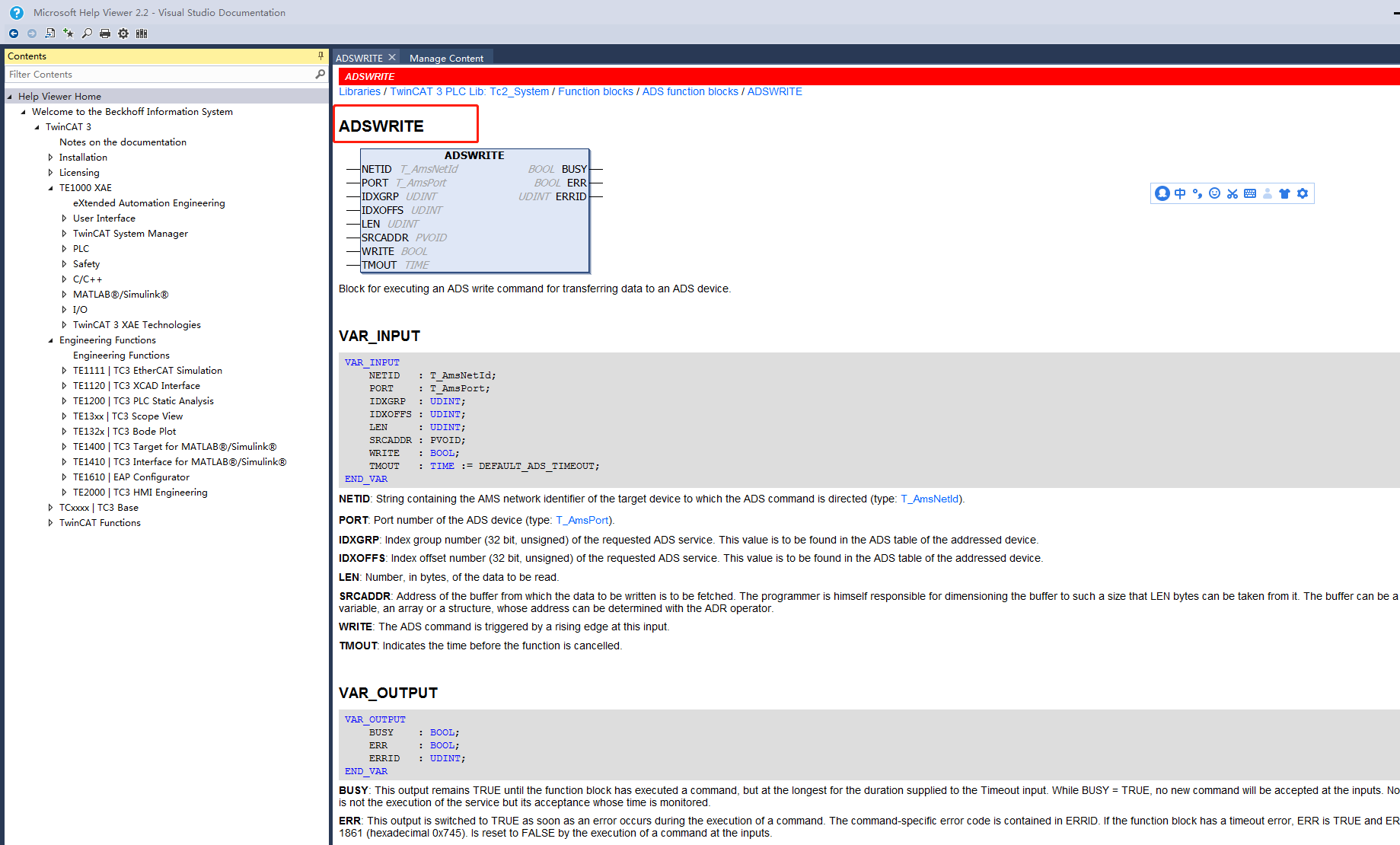Open the emoji smiley in IME toolbar

click(1215, 194)
